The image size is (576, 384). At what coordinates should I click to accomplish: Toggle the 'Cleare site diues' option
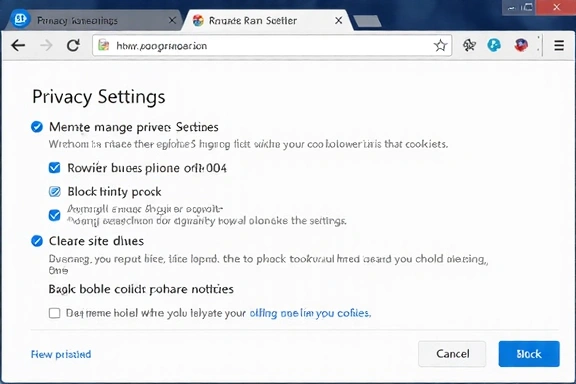point(37,241)
